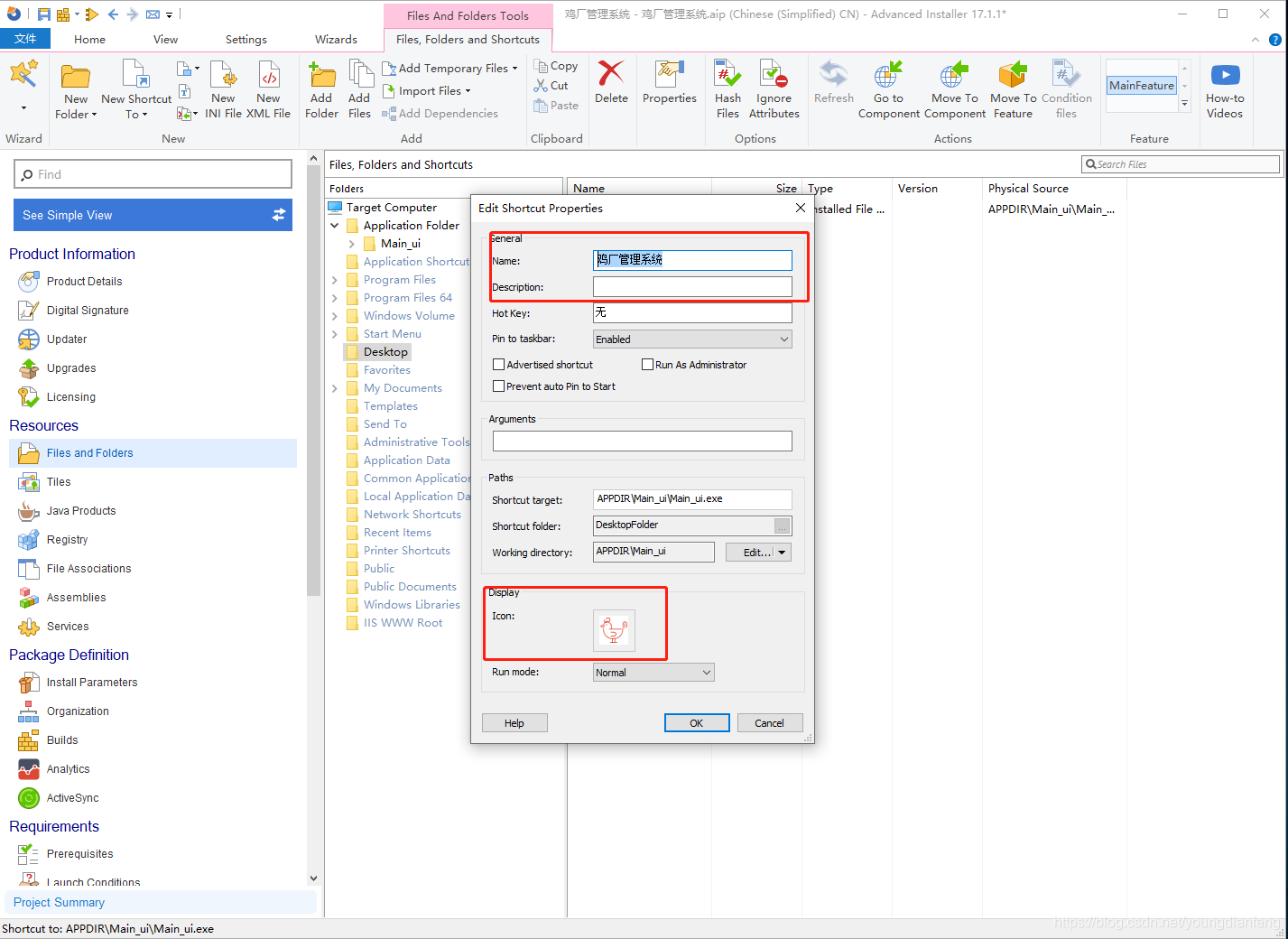Image resolution: width=1288 pixels, height=939 pixels.
Task: Click the Edit working directory button
Action: tap(750, 553)
